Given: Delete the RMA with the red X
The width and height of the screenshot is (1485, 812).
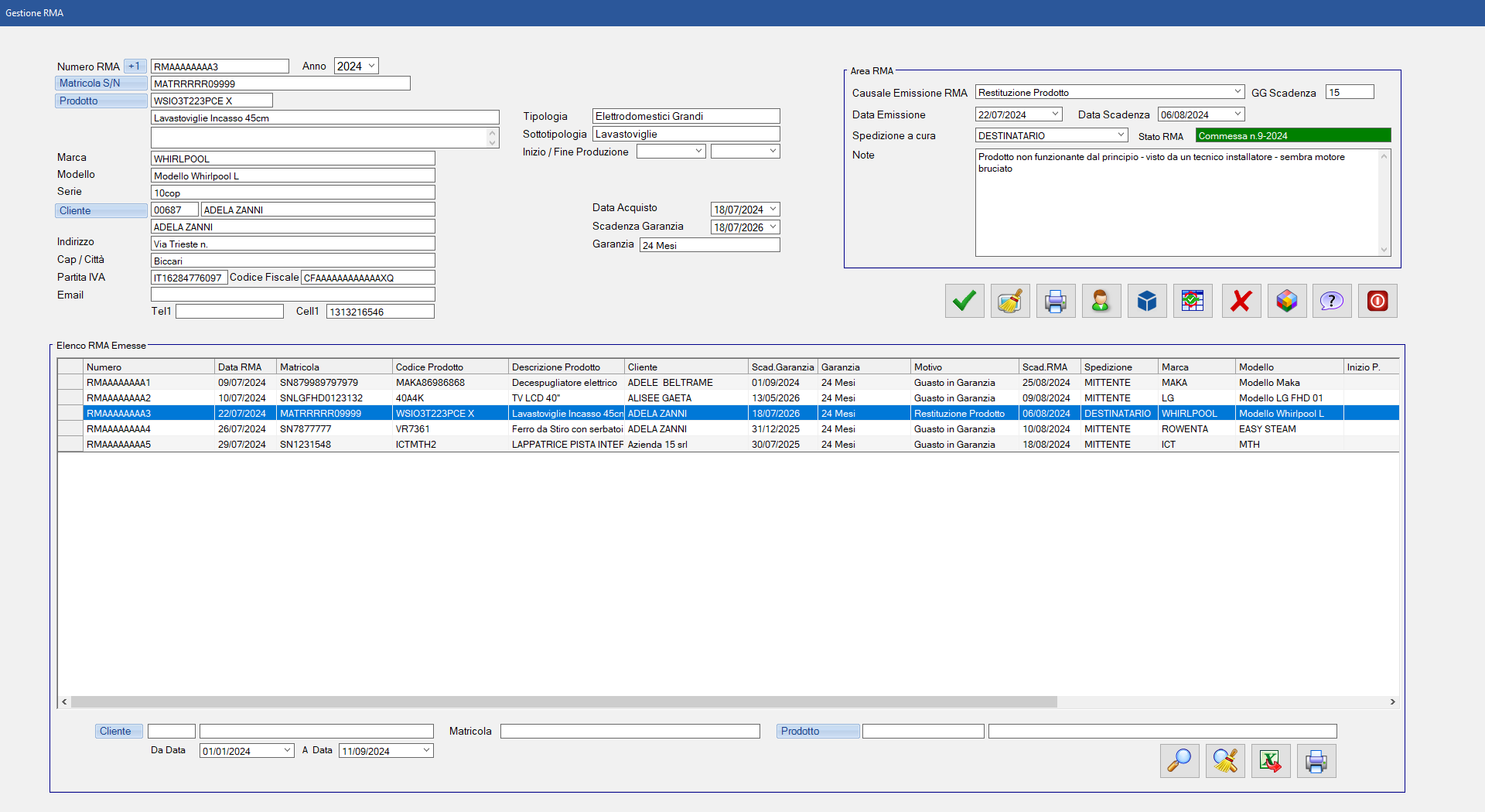Looking at the screenshot, I should click(1241, 301).
